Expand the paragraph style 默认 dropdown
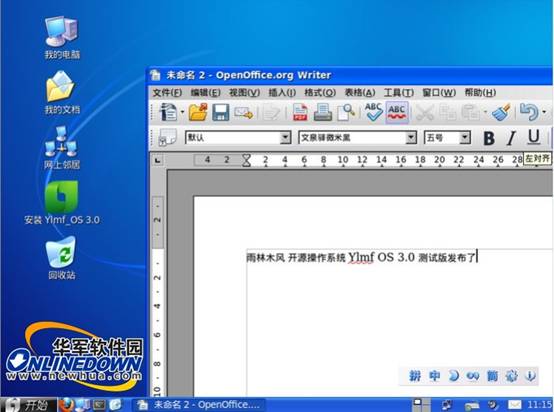 (285, 137)
